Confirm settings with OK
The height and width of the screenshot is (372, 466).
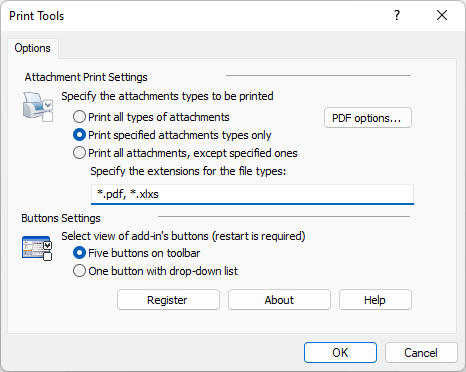(340, 352)
